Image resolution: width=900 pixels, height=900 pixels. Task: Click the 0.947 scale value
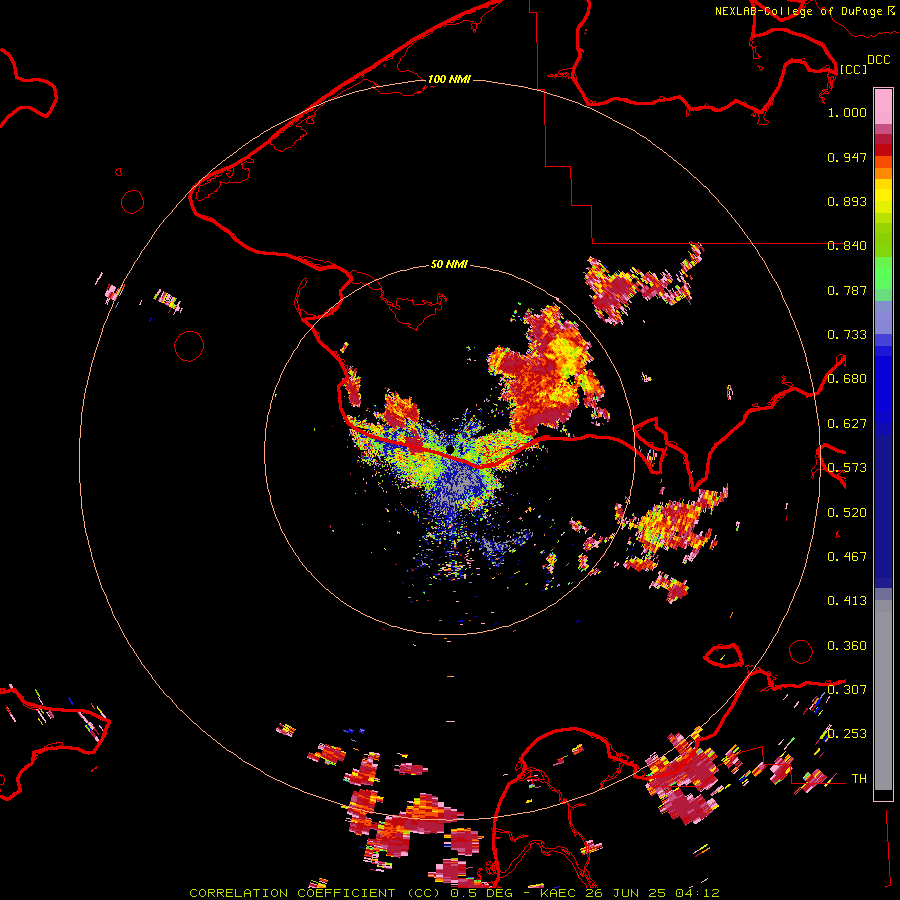847,157
